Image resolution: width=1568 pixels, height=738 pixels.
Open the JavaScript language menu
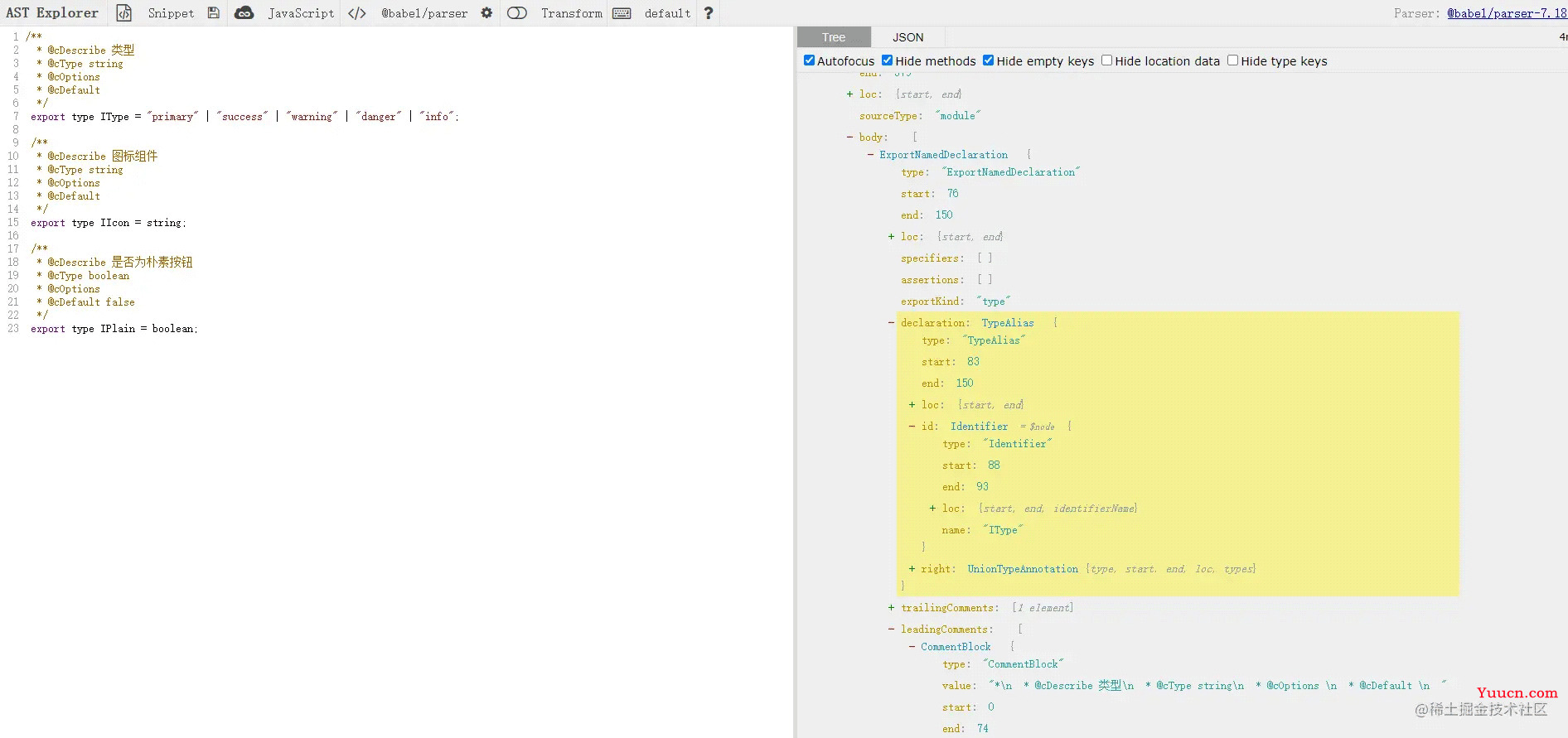301,13
